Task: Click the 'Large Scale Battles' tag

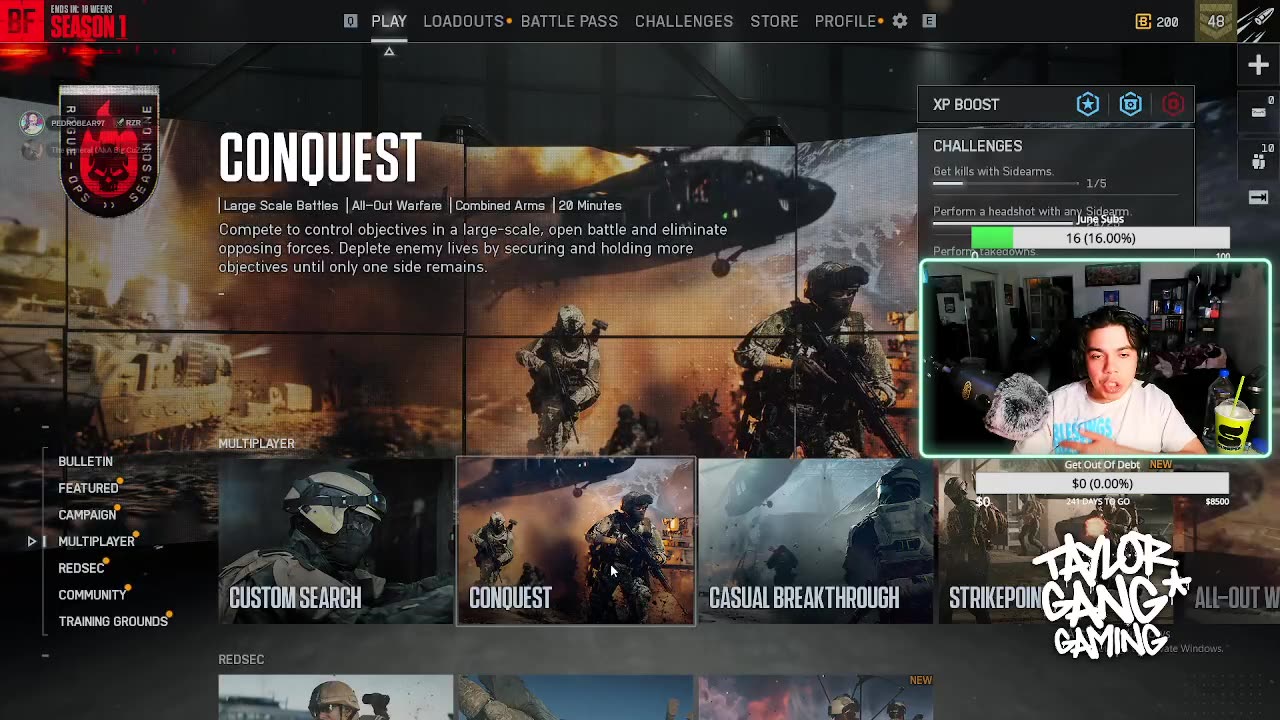Action: [280, 205]
